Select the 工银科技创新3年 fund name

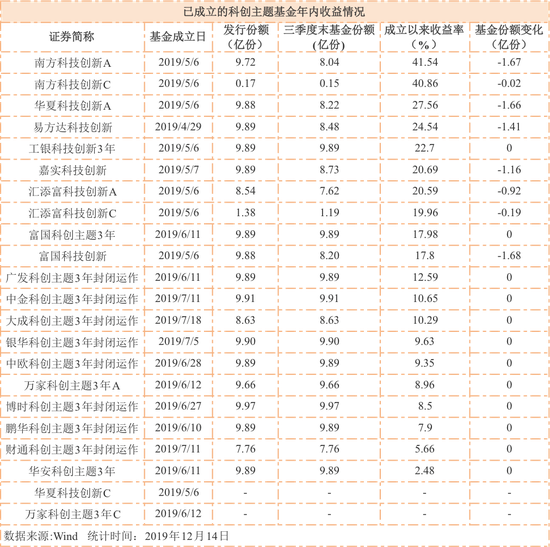72,148
